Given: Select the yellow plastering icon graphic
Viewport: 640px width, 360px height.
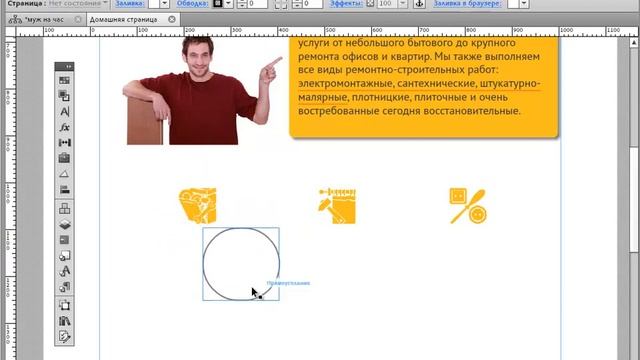Looking at the screenshot, I should click(x=198, y=205).
